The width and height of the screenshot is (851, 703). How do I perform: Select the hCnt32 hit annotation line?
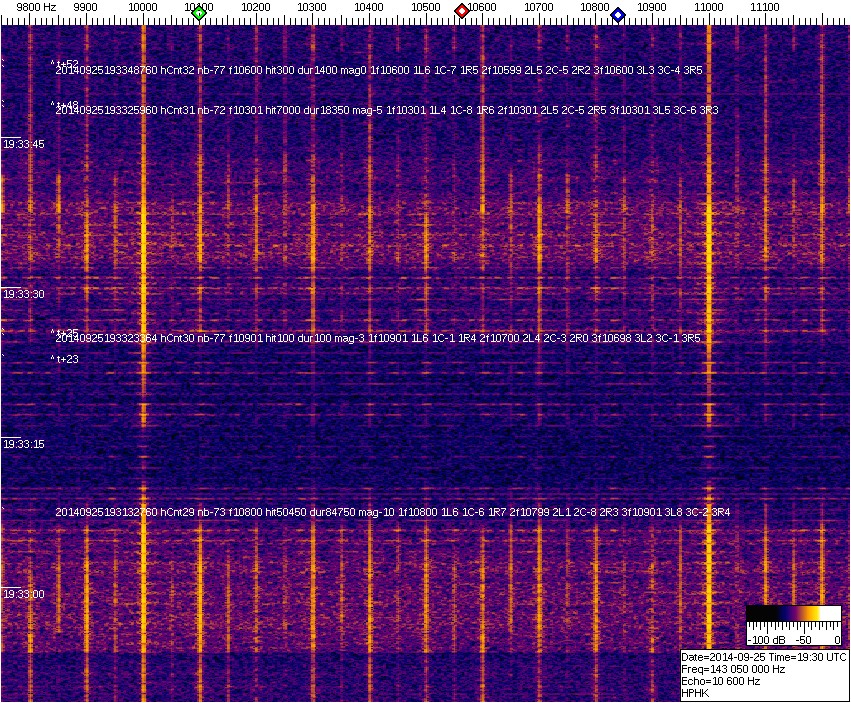pyautogui.click(x=378, y=70)
